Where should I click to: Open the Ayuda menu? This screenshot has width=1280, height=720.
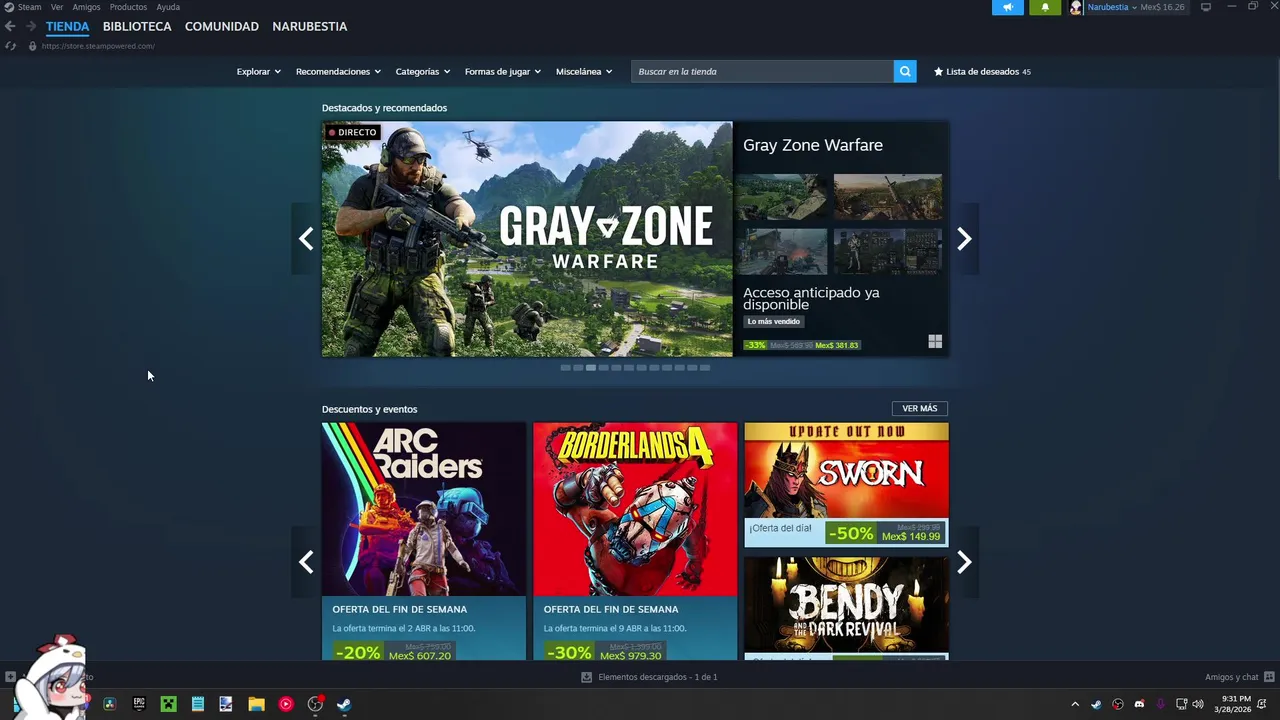click(x=168, y=7)
